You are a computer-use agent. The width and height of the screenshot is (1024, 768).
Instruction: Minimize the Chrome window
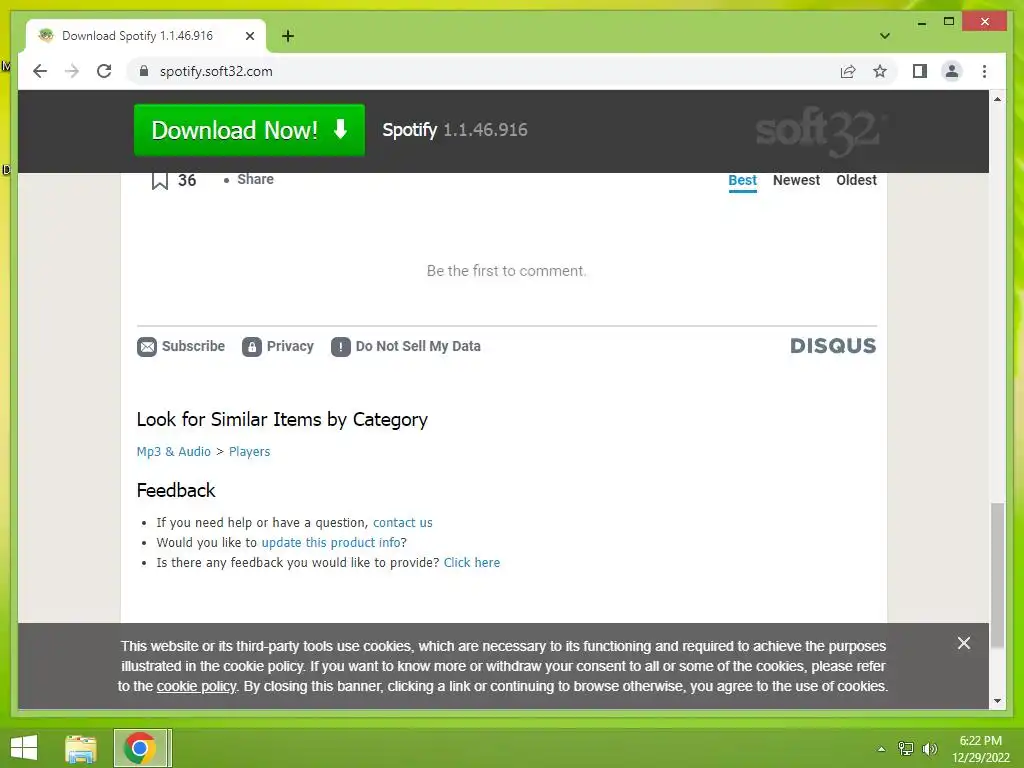[921, 22]
